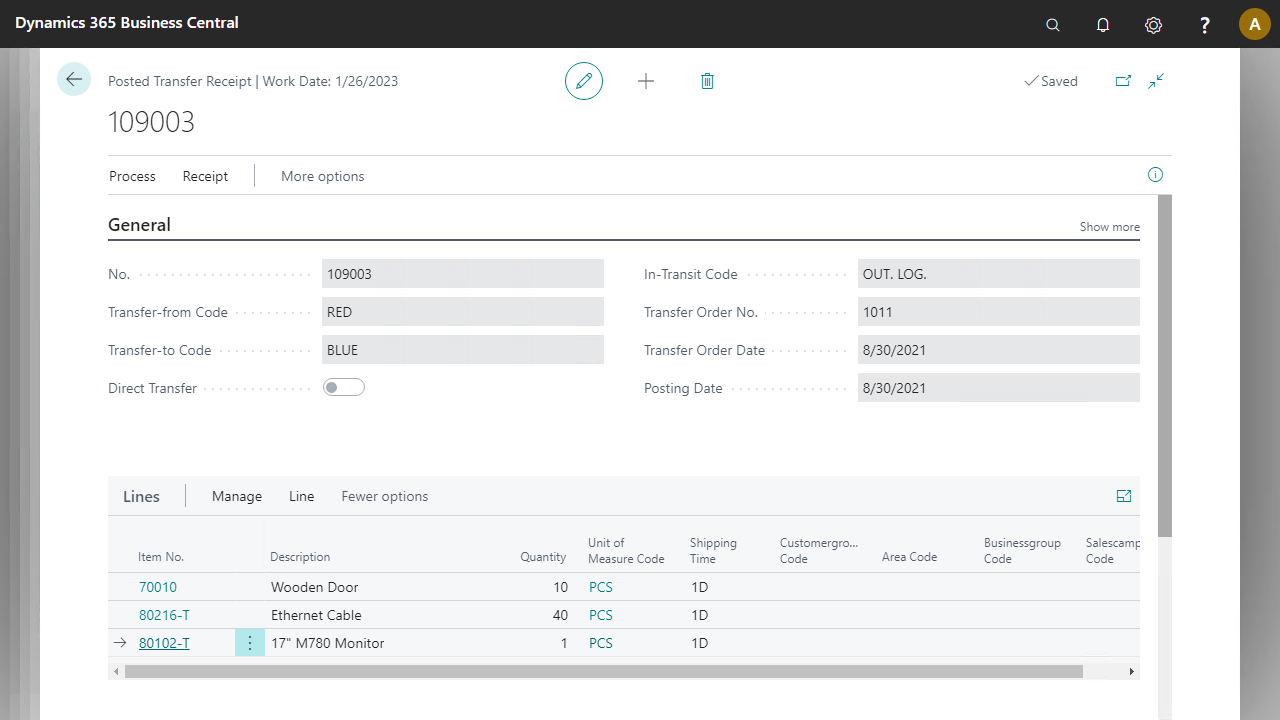Image resolution: width=1280 pixels, height=720 pixels.
Task: Maximize the Lines part icon
Action: [1124, 496]
